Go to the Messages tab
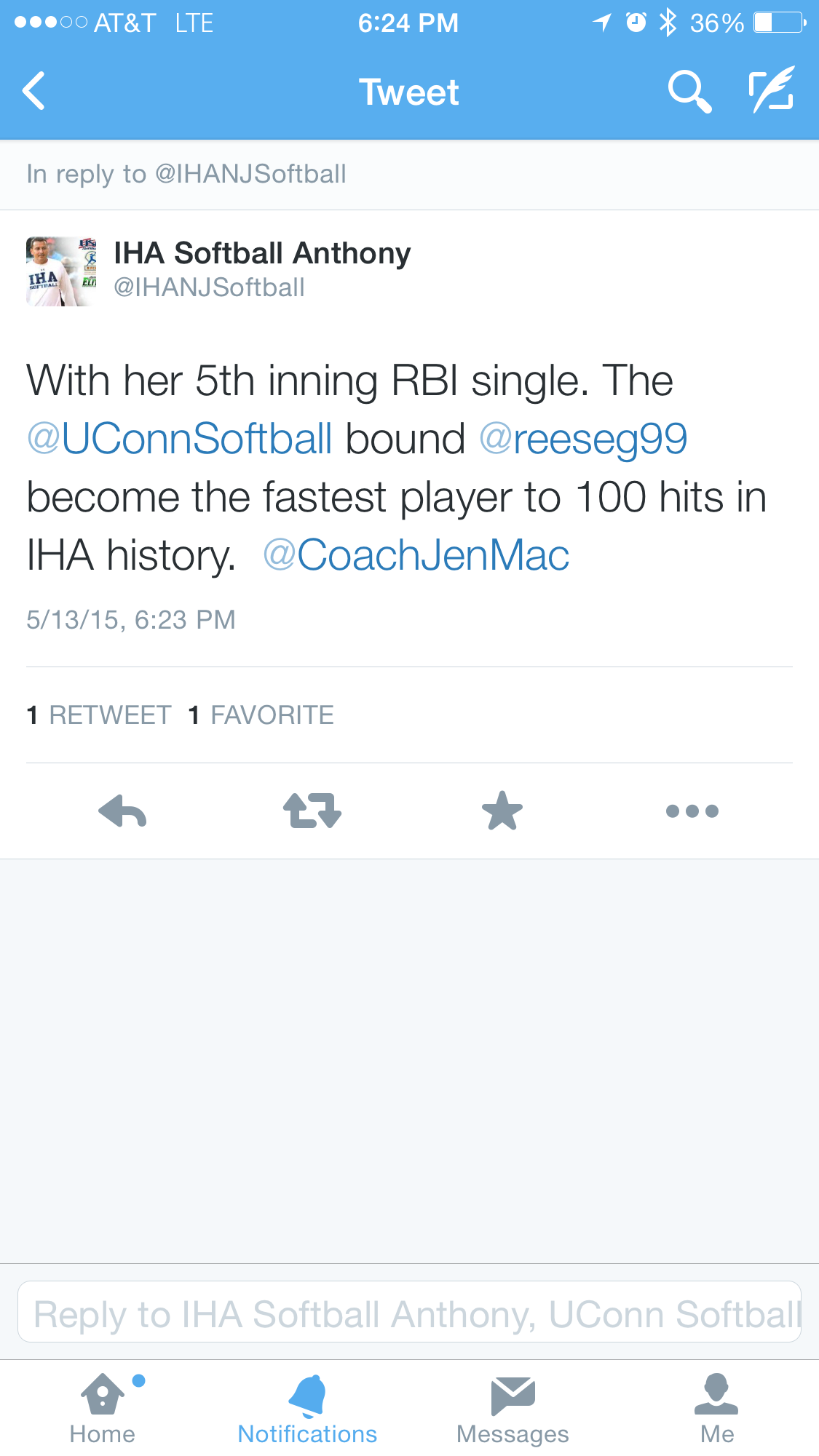This screenshot has height=1456, width=819. click(x=513, y=1408)
